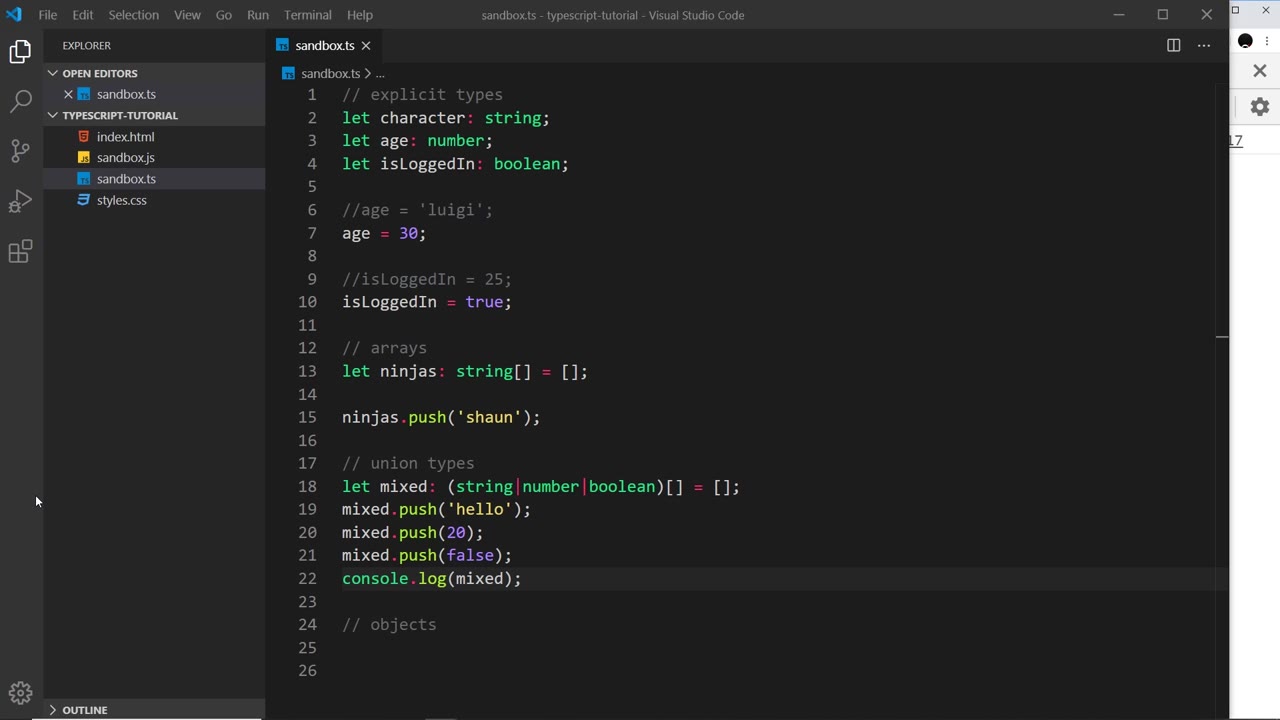1280x720 pixels.
Task: Open the Explorer view in activity bar
Action: point(21,51)
